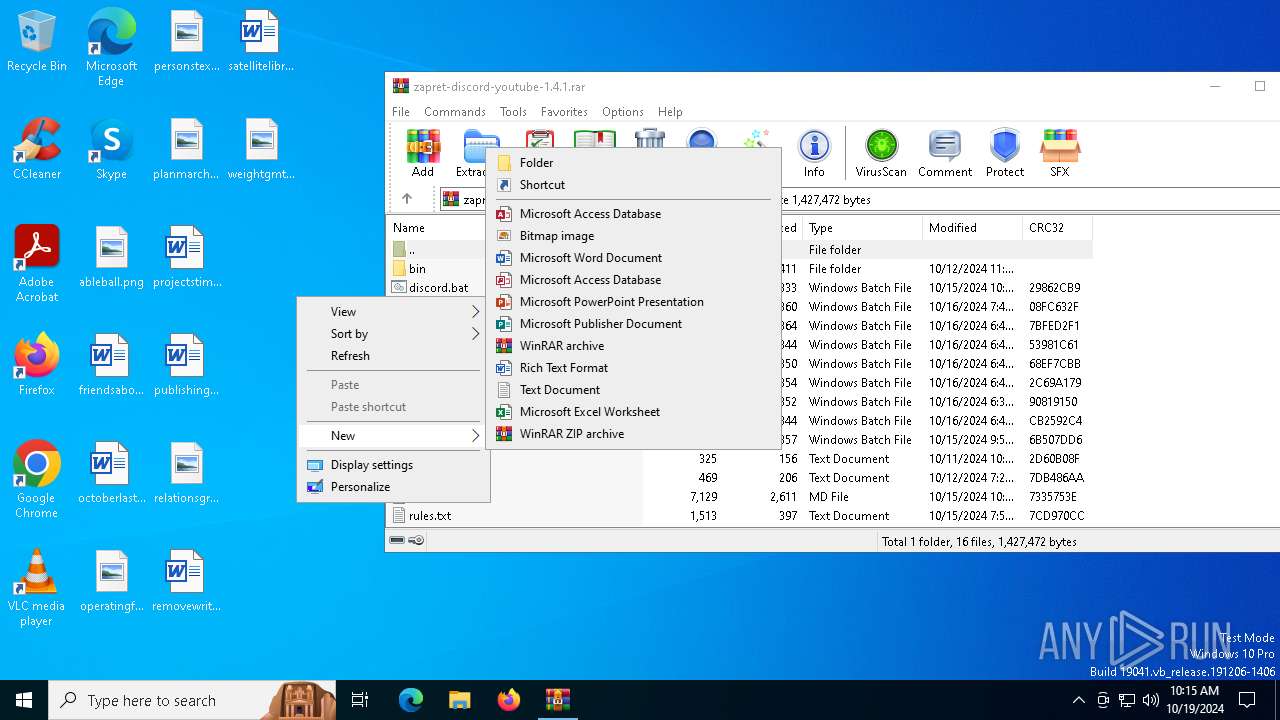Open the Options menu
The image size is (1280, 720).
(623, 112)
